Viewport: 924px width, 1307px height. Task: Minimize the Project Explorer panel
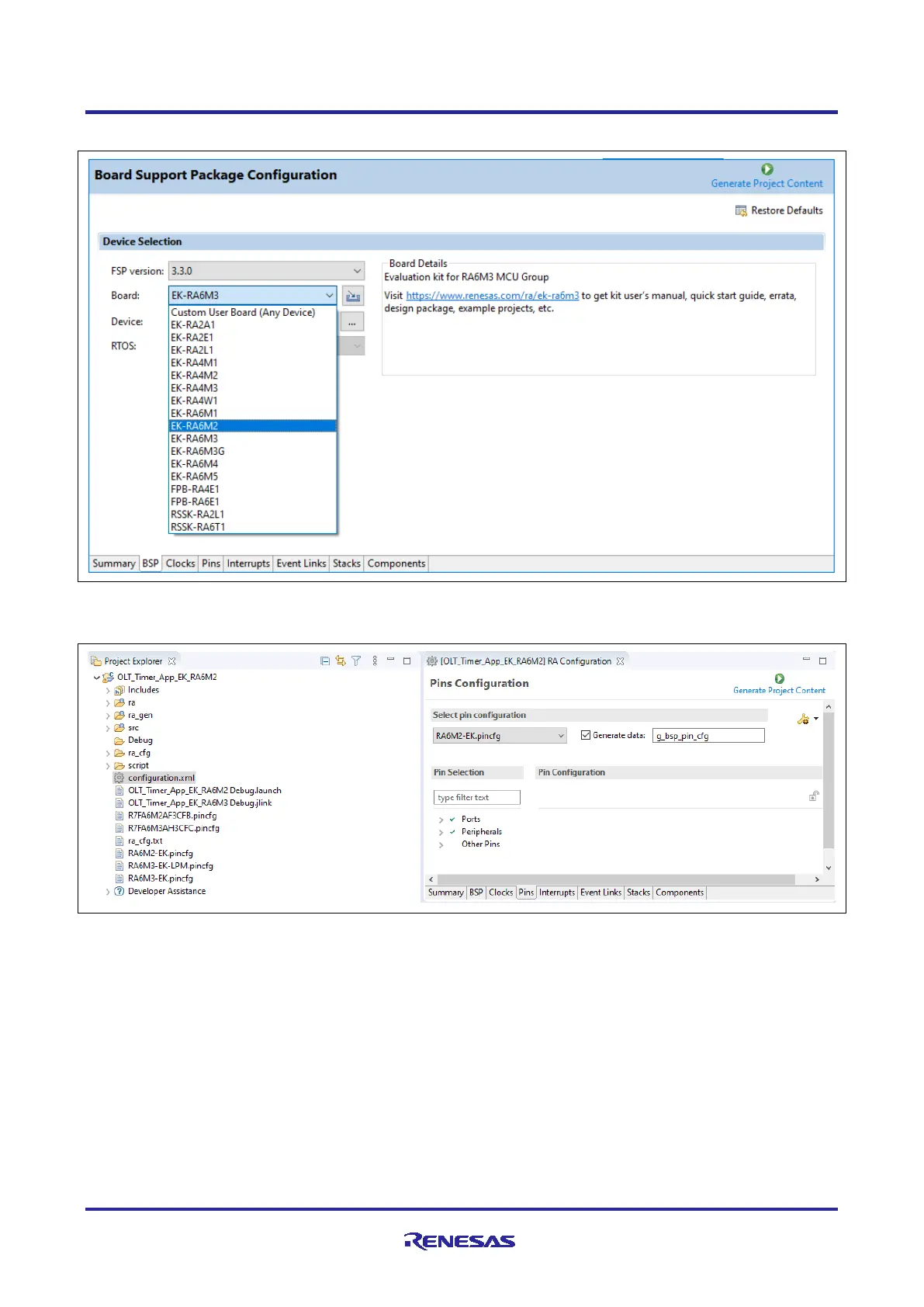391,660
